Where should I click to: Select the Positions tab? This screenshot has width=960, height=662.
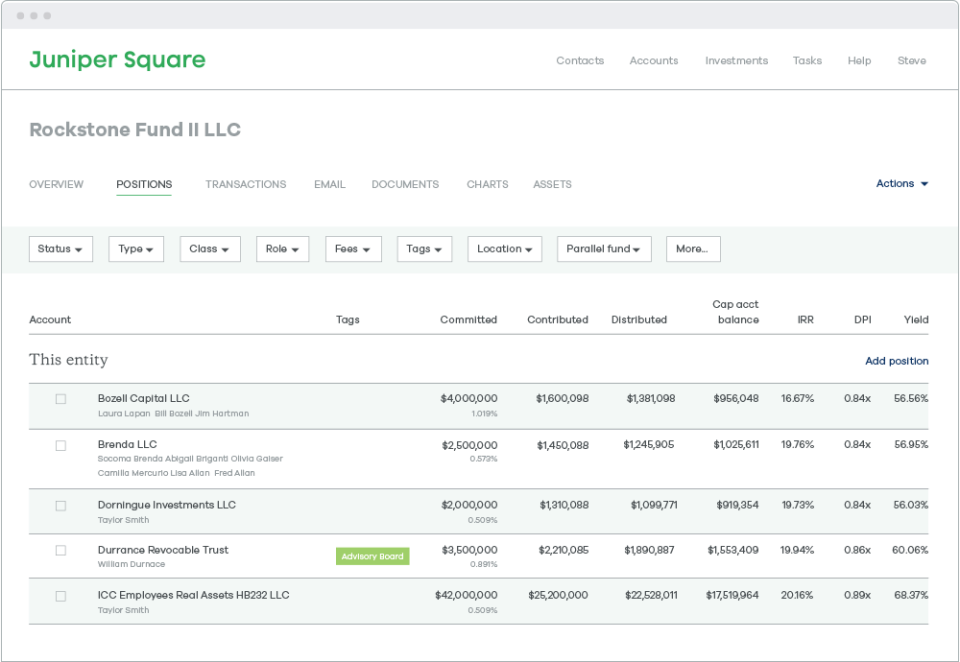click(x=144, y=184)
